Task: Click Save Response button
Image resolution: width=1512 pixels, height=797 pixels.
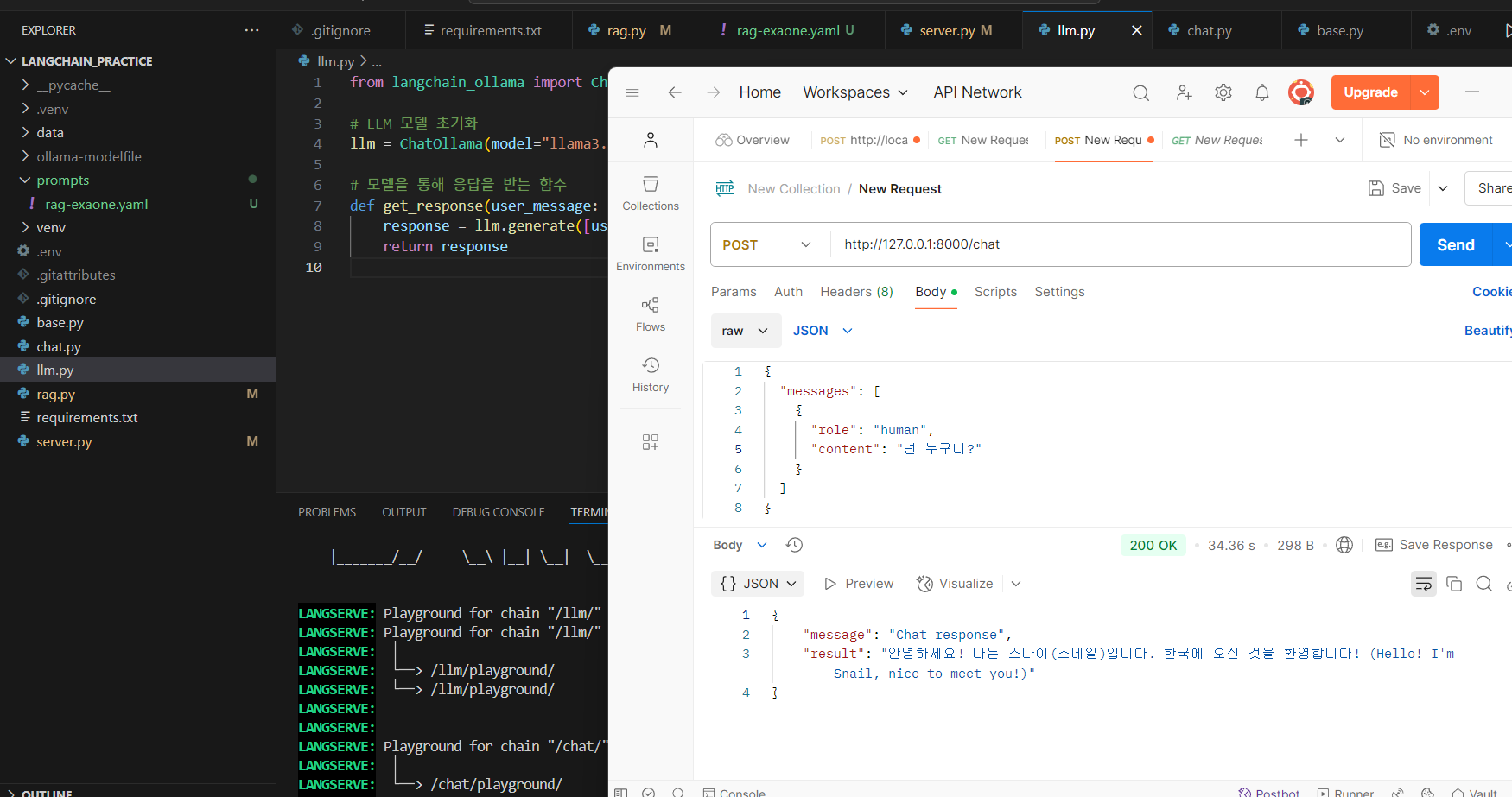Action: click(x=1434, y=545)
